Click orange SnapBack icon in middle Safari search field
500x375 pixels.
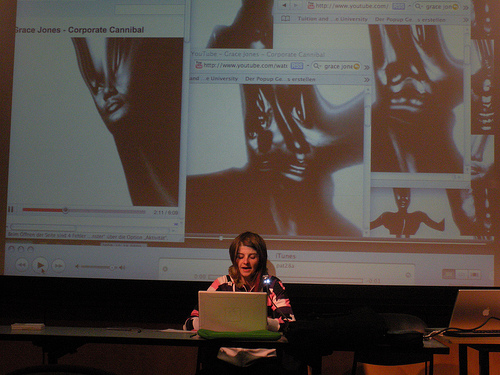point(356,66)
